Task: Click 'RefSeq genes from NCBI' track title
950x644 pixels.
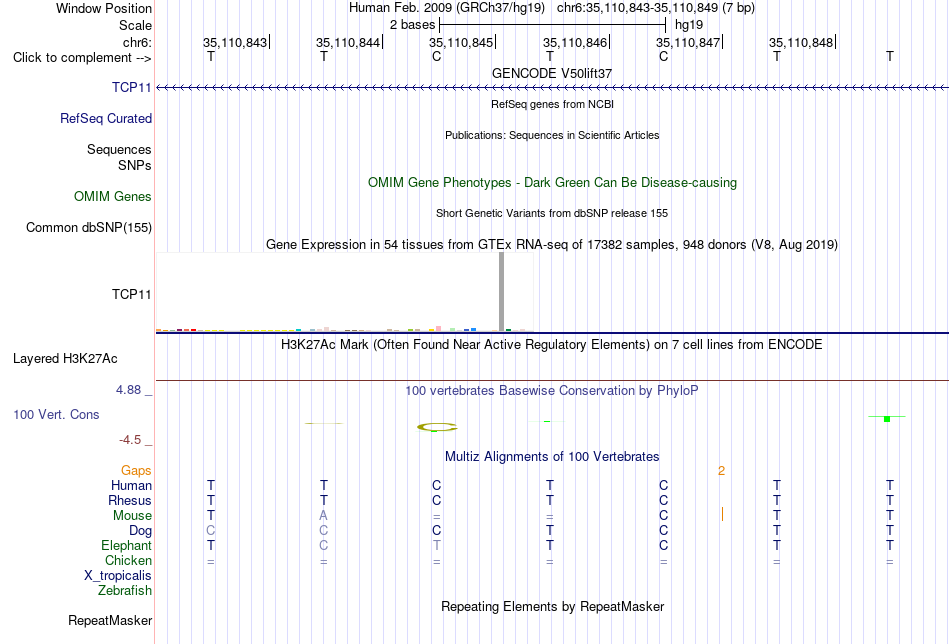Action: (x=553, y=104)
